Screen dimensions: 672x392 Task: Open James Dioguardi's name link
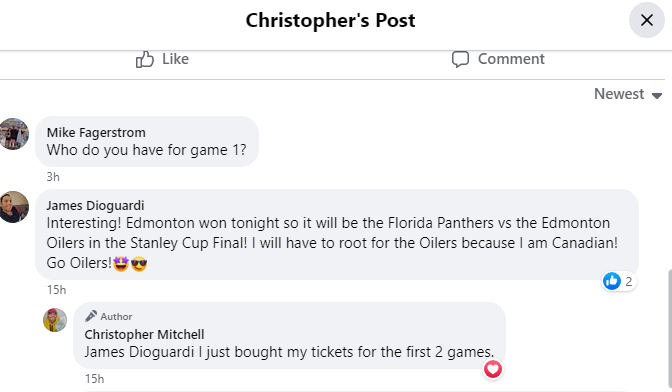(x=95, y=206)
